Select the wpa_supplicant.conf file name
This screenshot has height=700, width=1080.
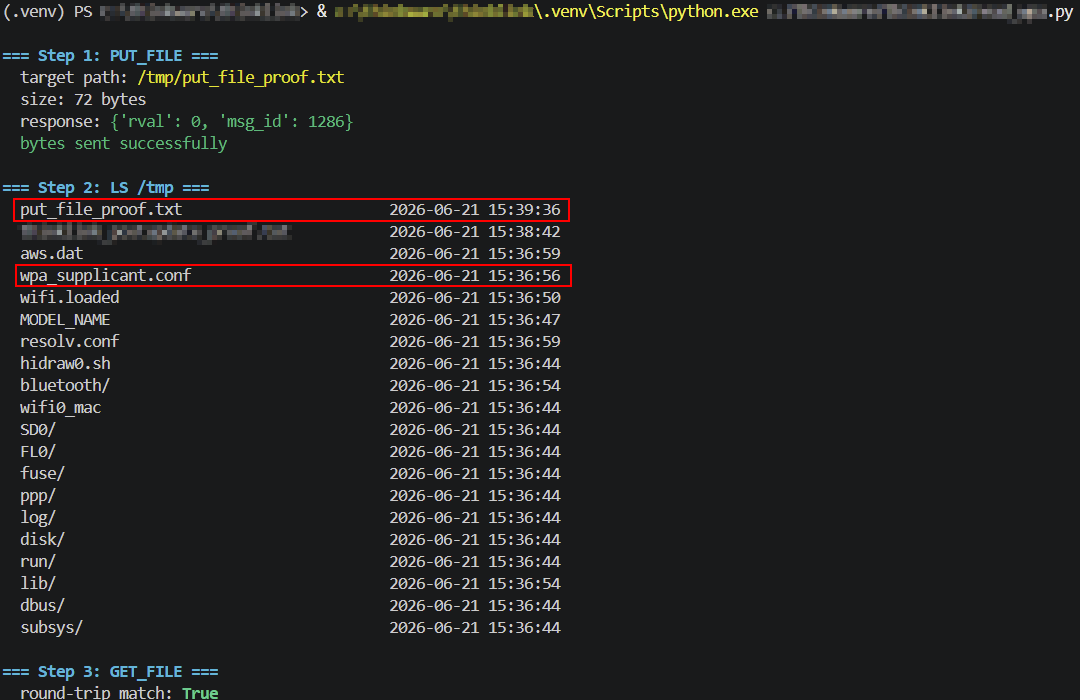105,276
